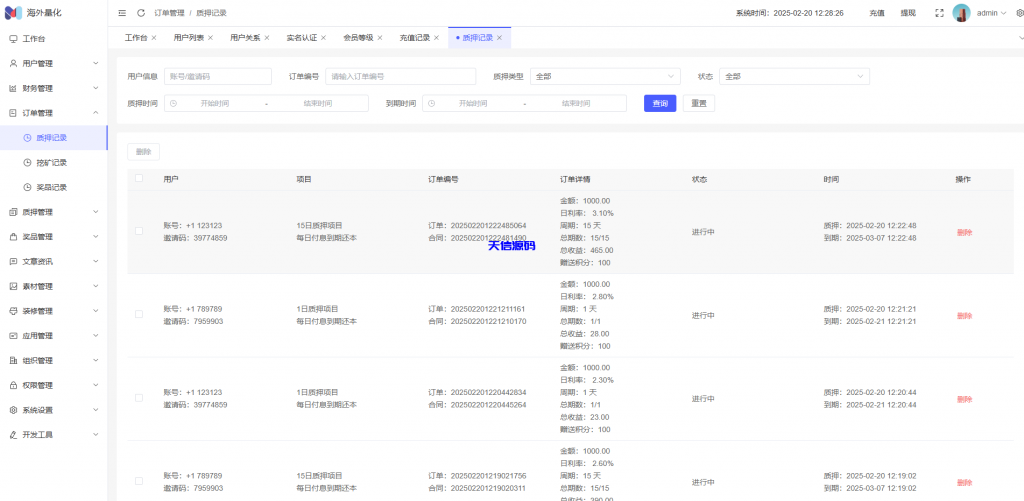This screenshot has width=1024, height=501.
Task: Delete the order 202502201222485064 row
Action: (964, 232)
